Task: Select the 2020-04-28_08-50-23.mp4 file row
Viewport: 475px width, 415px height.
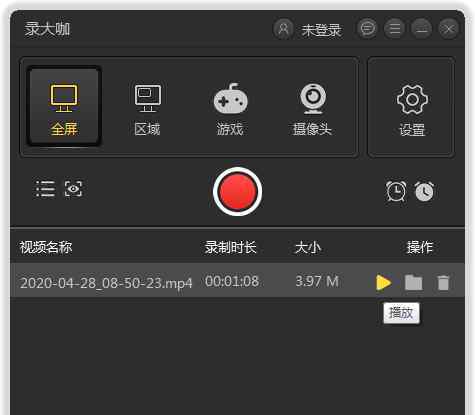Action: click(237, 280)
